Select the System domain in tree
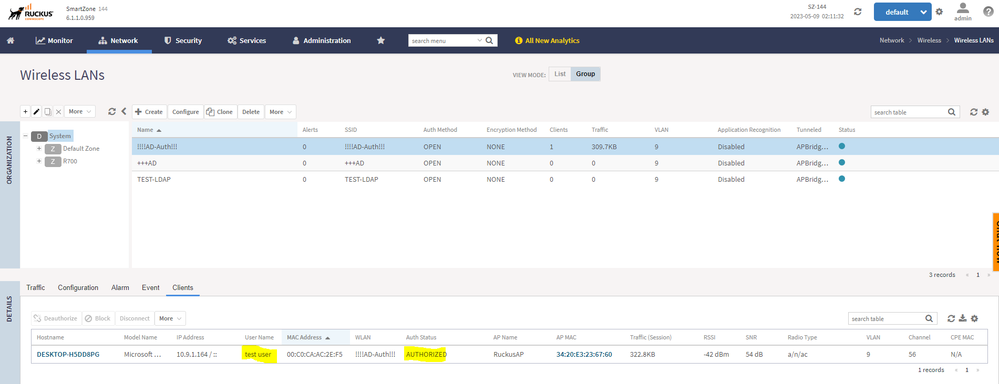 coord(61,136)
